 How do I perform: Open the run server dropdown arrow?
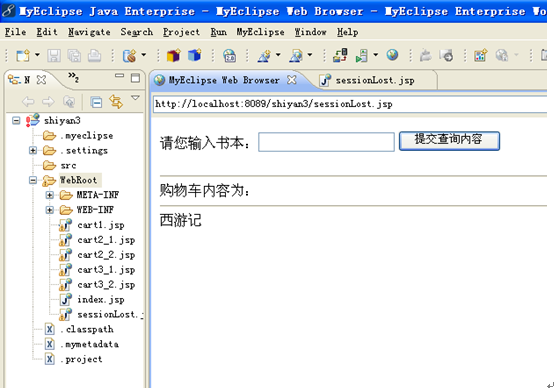coord(375,55)
